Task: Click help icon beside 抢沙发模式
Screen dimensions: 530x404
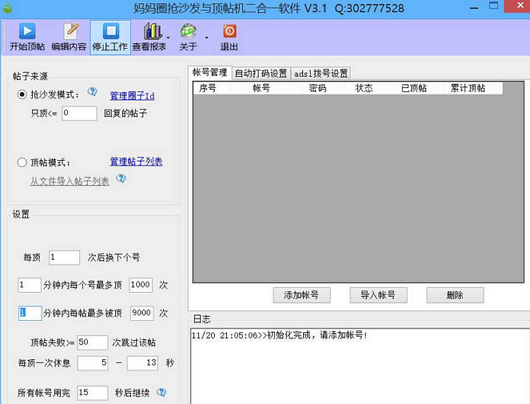Action: click(92, 92)
